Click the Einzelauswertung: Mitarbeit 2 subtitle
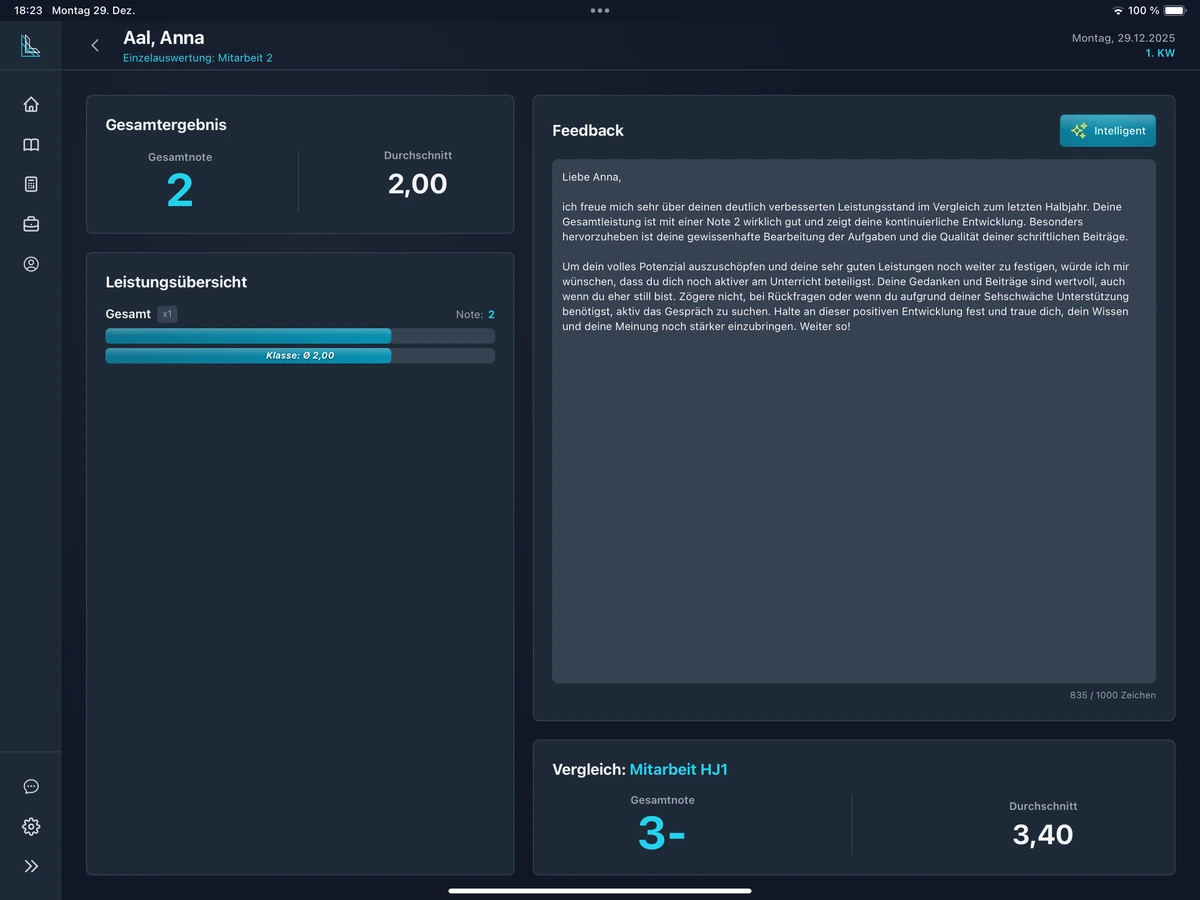 tap(197, 58)
